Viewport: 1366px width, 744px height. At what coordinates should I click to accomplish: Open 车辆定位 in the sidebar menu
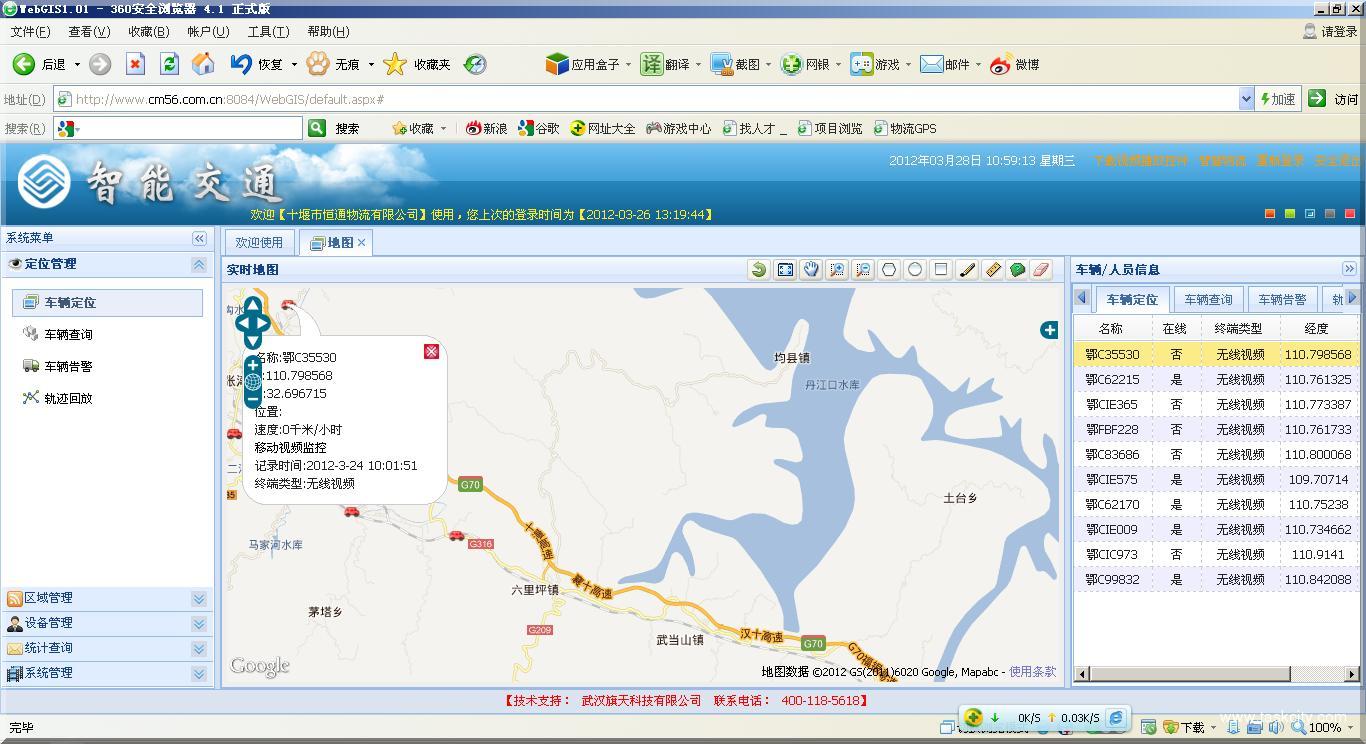point(108,302)
